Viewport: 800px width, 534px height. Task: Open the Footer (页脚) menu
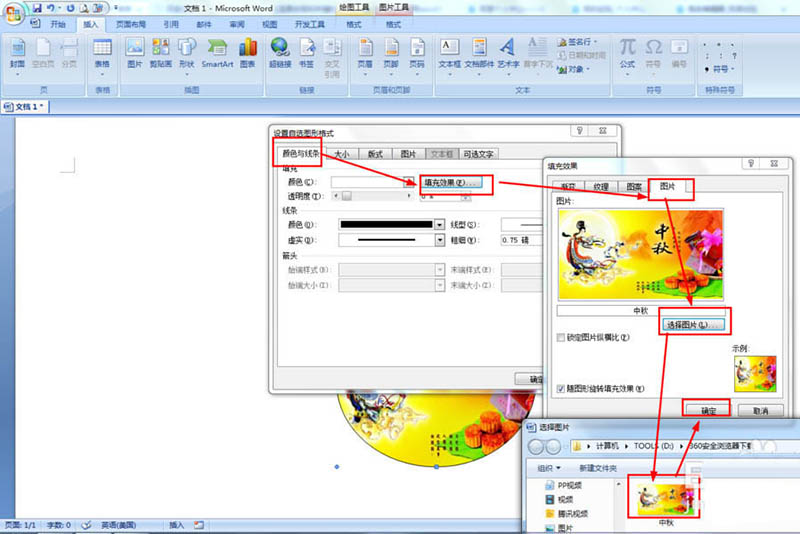coord(391,56)
